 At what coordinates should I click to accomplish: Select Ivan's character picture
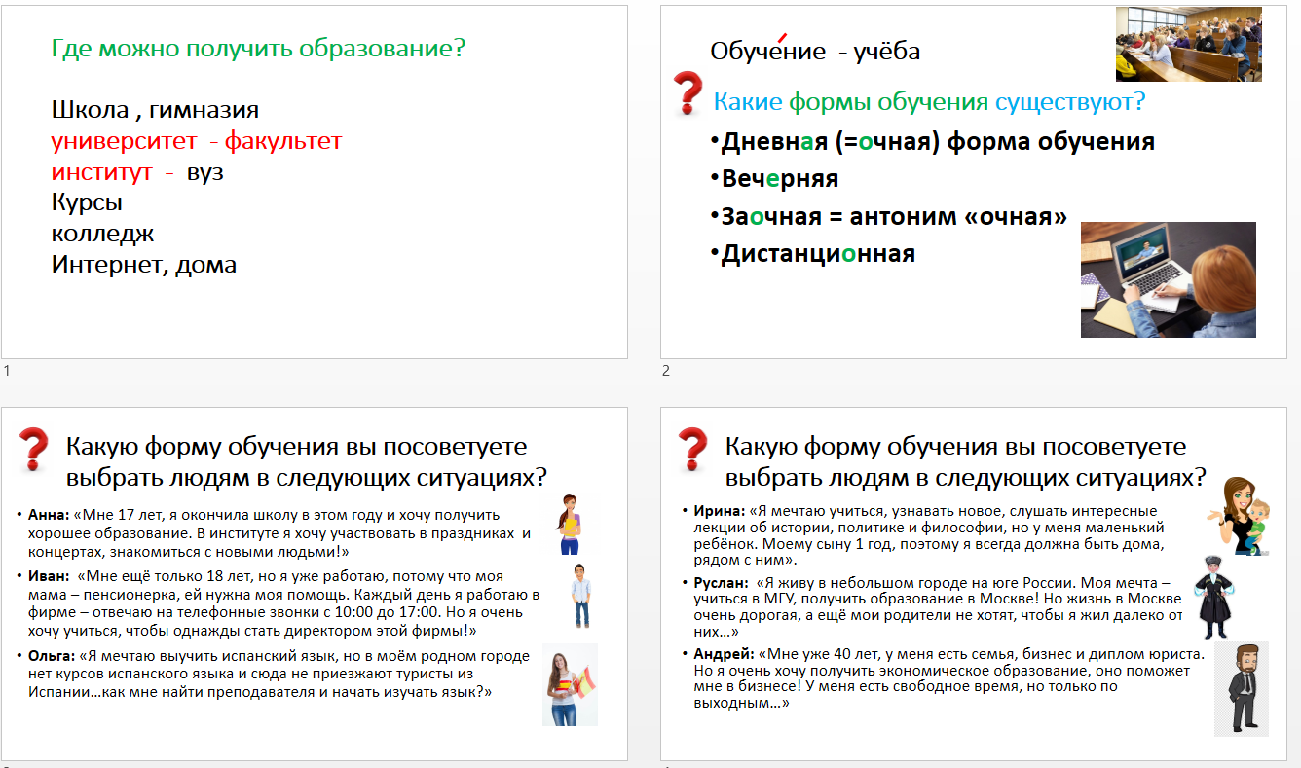tap(580, 595)
